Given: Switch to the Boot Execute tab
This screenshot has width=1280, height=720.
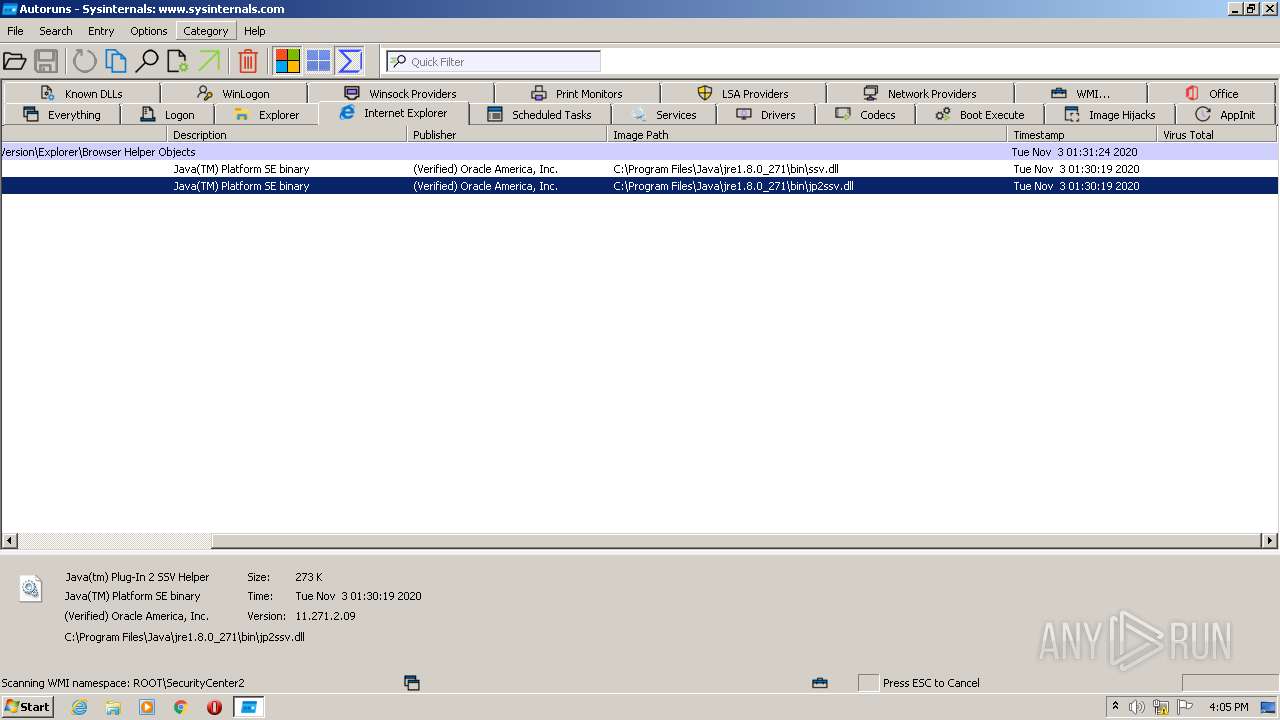Looking at the screenshot, I should pos(980,114).
